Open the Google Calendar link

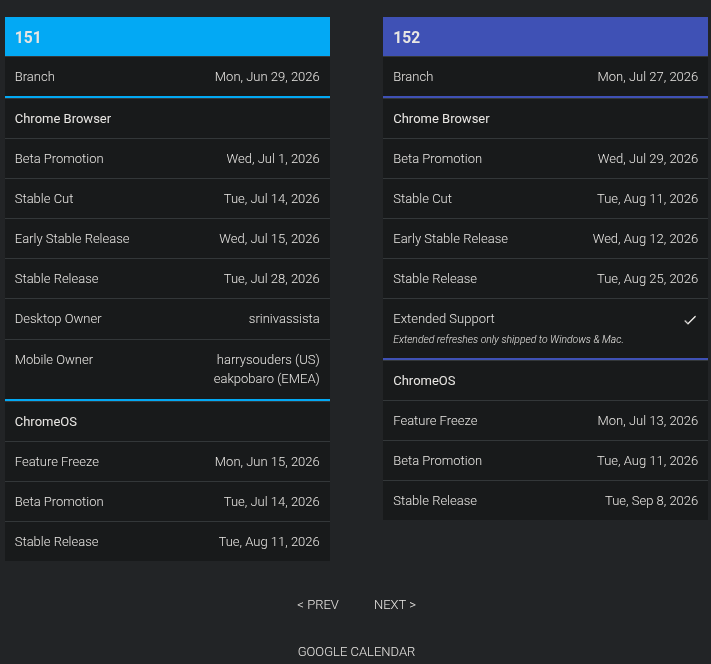(356, 652)
